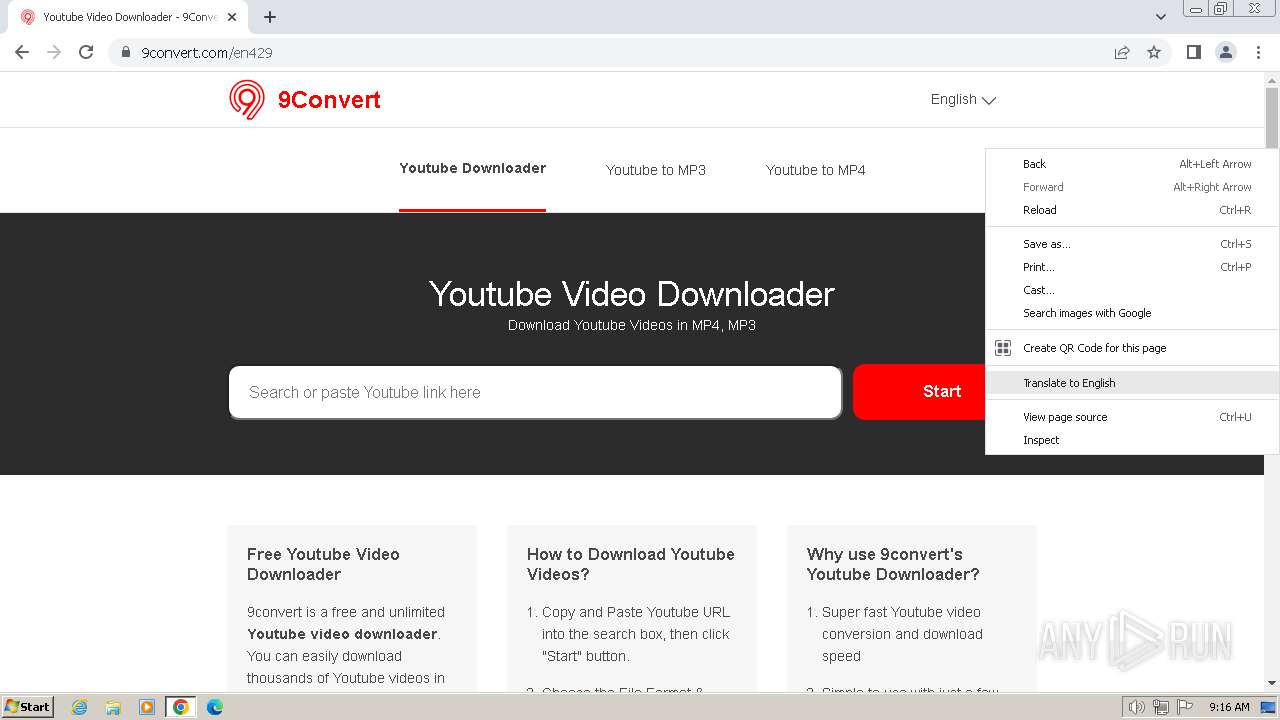
Task: Click Free Youtube Video Downloader heading
Action: (323, 564)
